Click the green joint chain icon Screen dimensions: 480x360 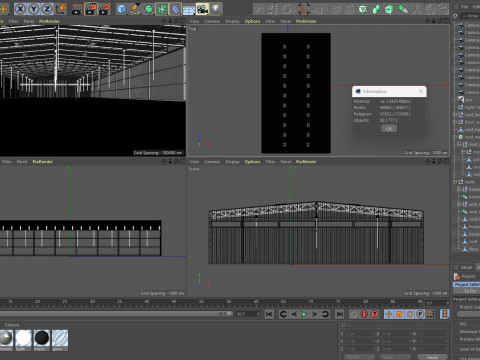point(376,9)
